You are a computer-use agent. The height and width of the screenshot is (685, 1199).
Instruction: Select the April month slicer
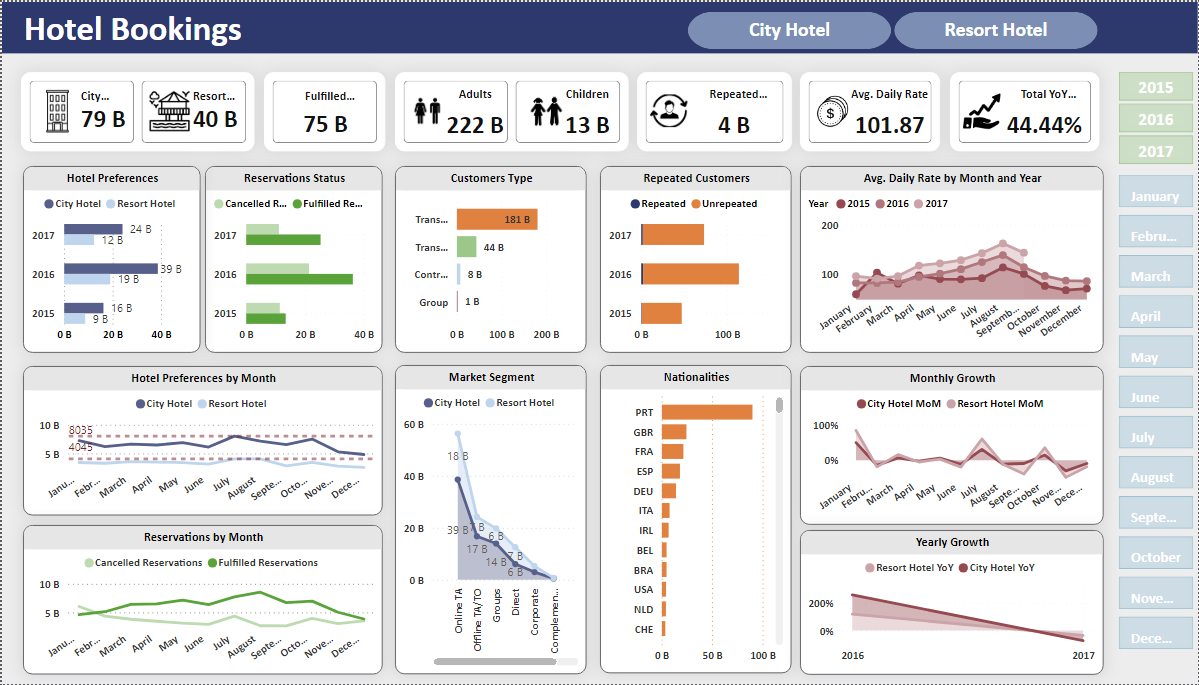[1155, 311]
